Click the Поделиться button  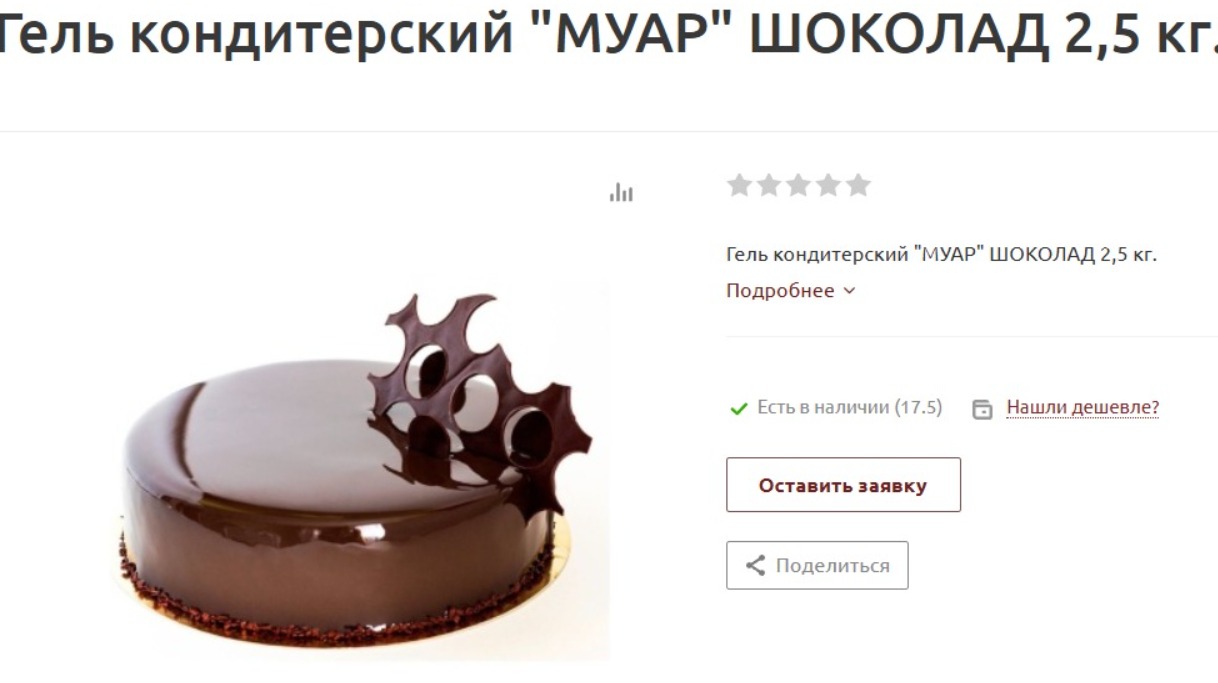(817, 565)
